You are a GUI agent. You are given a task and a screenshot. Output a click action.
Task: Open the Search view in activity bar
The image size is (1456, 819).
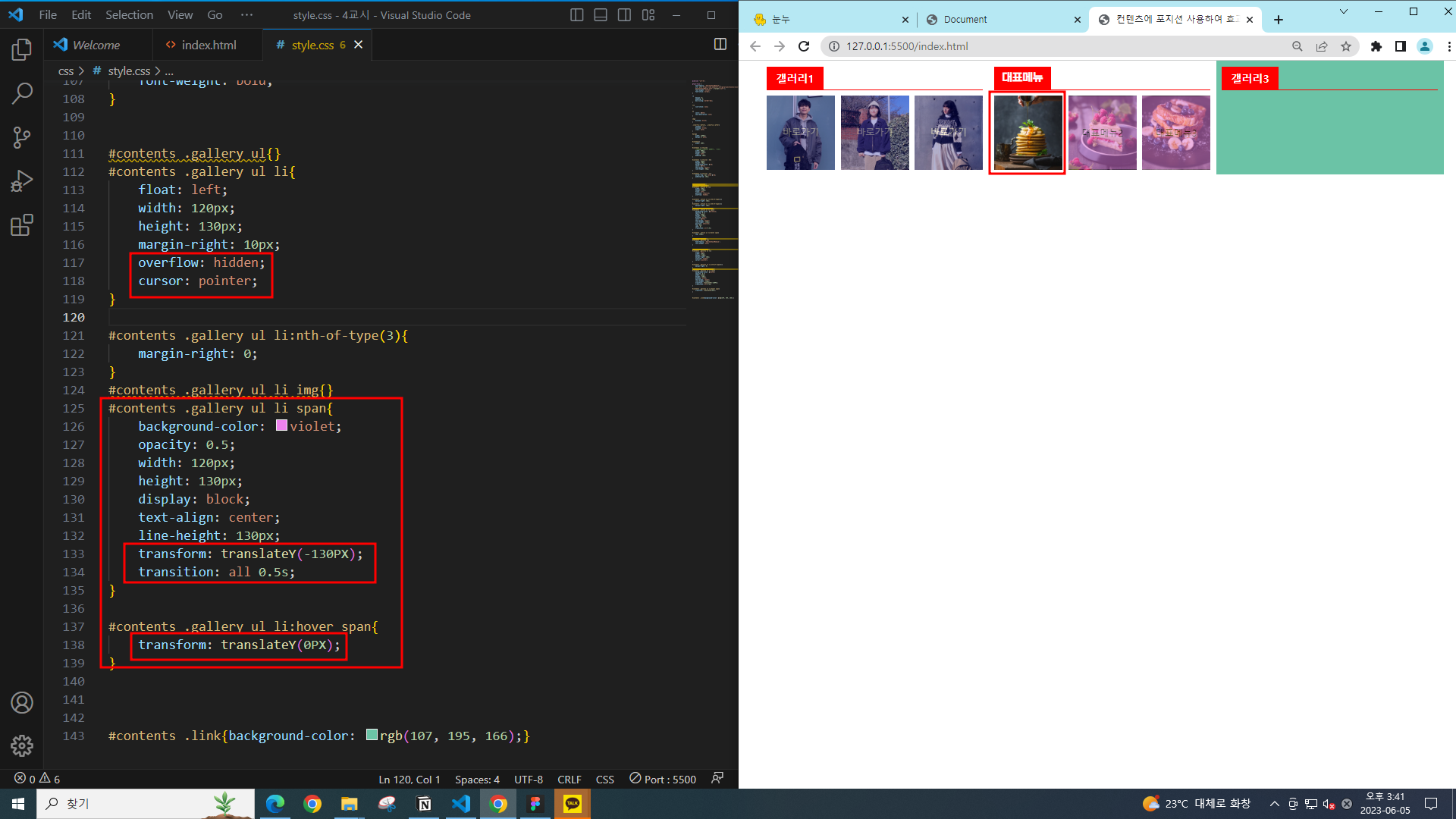[x=22, y=94]
